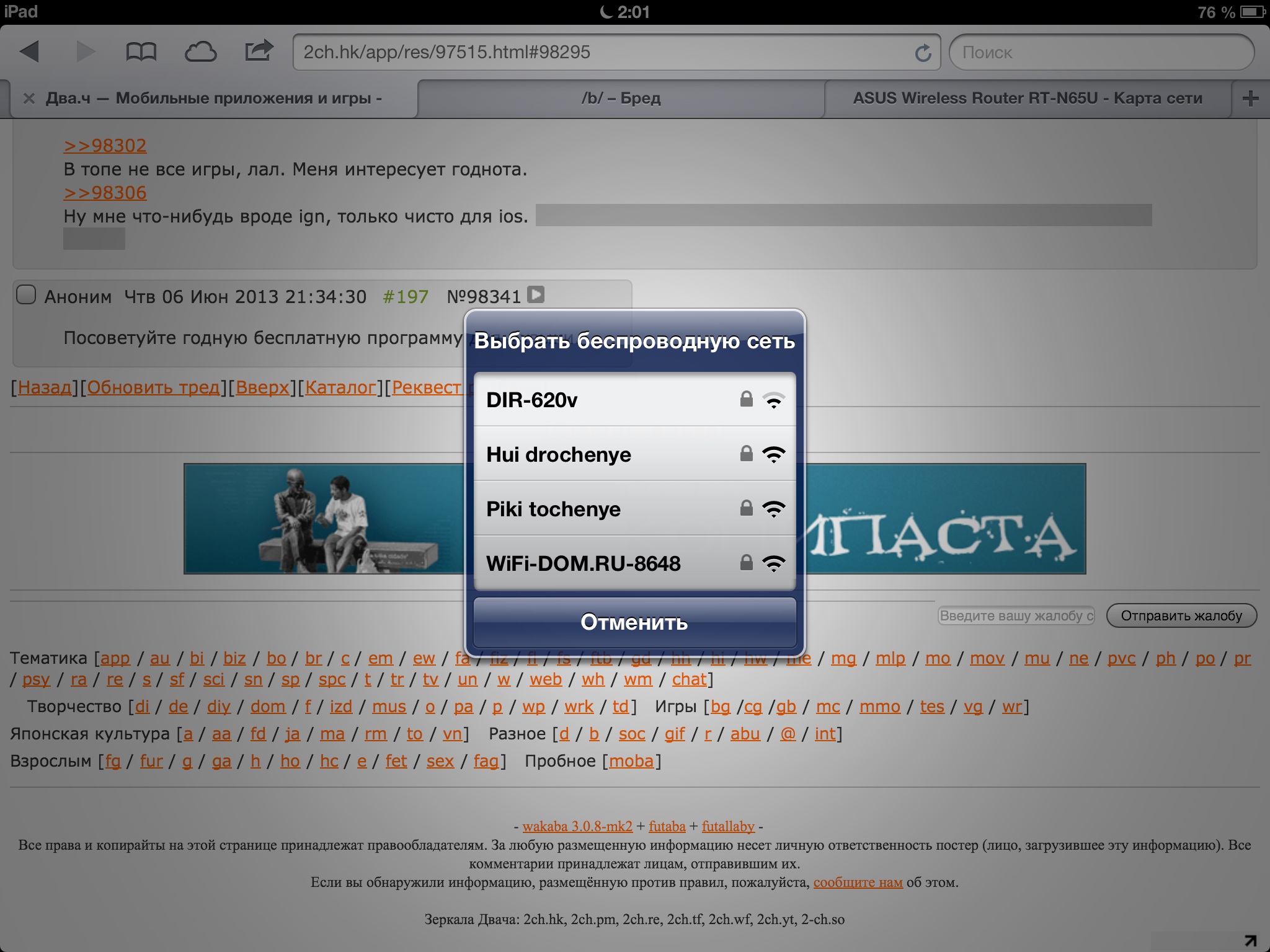
Task: Open the abu board link
Action: [x=745, y=734]
